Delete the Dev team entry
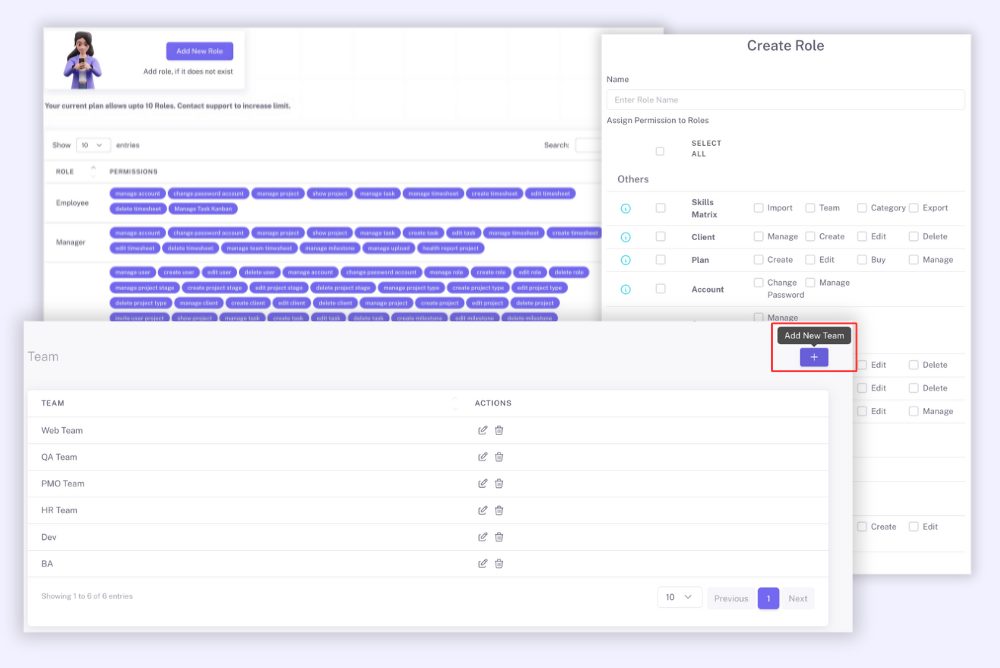Viewport: 1000px width, 668px height. (499, 537)
